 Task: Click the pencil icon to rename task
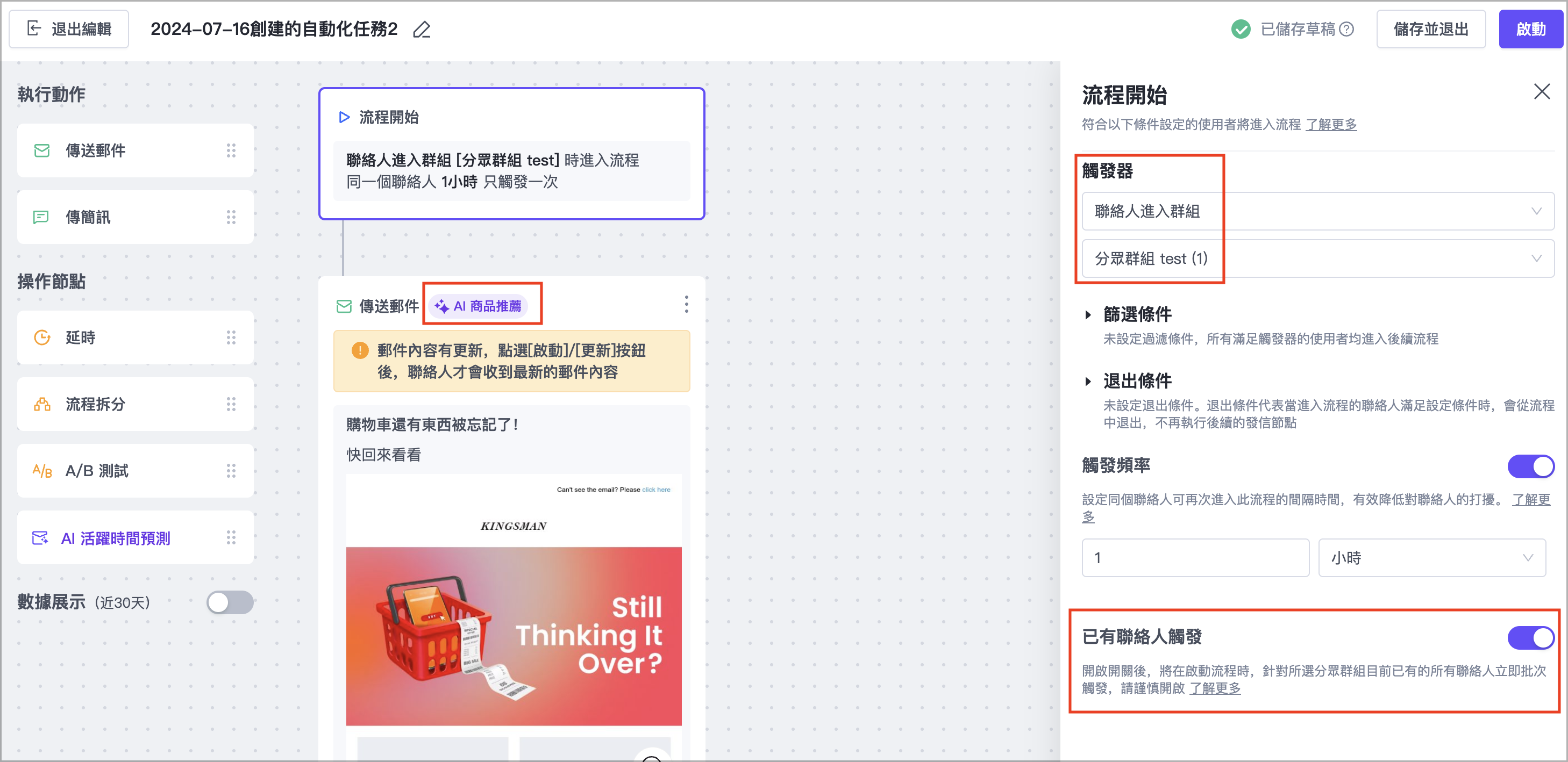(x=421, y=29)
